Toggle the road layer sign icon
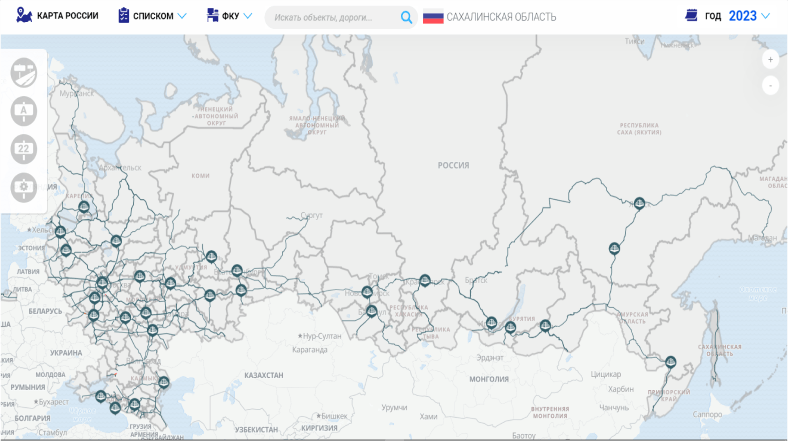788x441 pixels. click(x=24, y=73)
